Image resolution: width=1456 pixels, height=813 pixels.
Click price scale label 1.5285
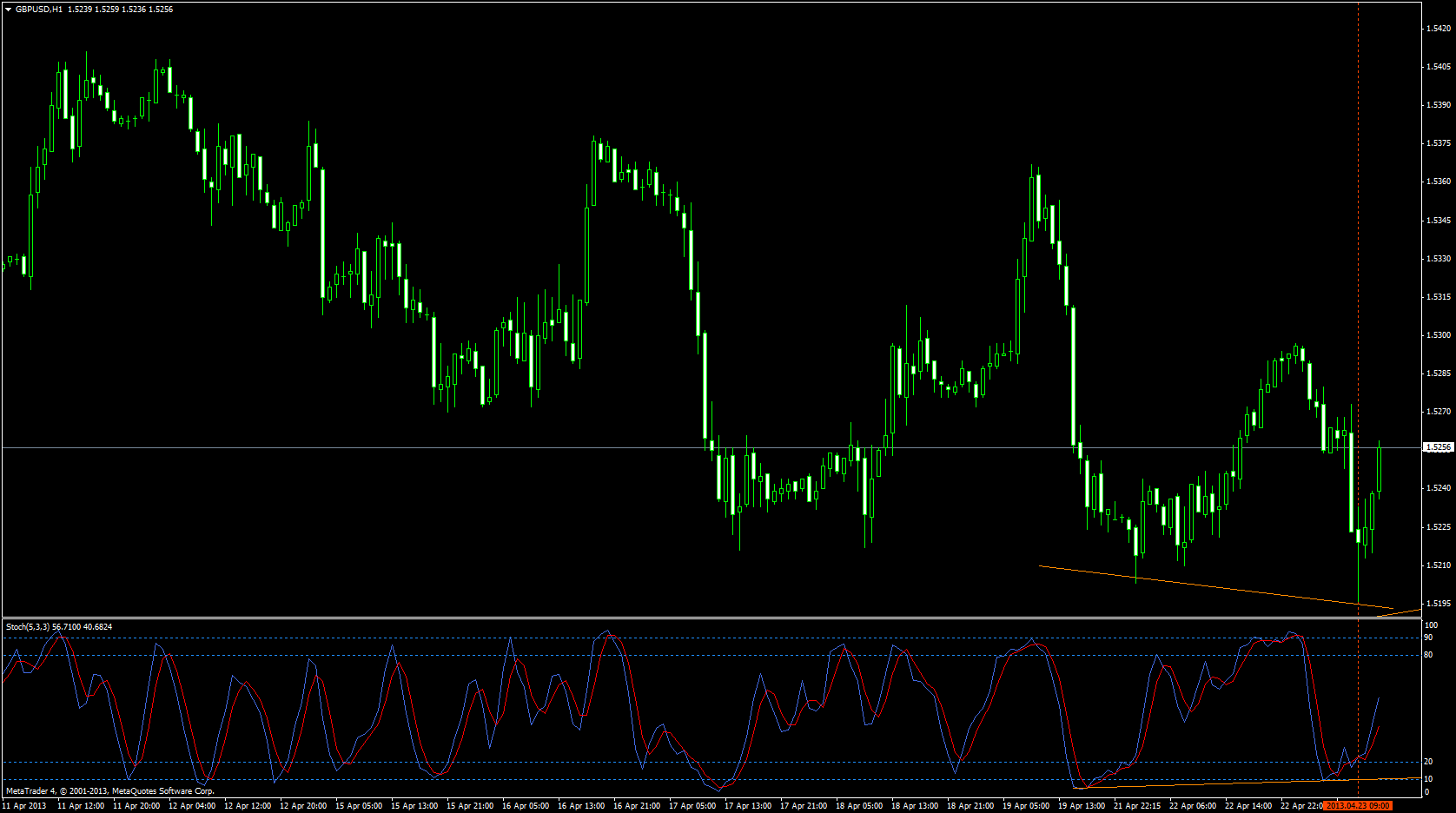(x=1439, y=373)
